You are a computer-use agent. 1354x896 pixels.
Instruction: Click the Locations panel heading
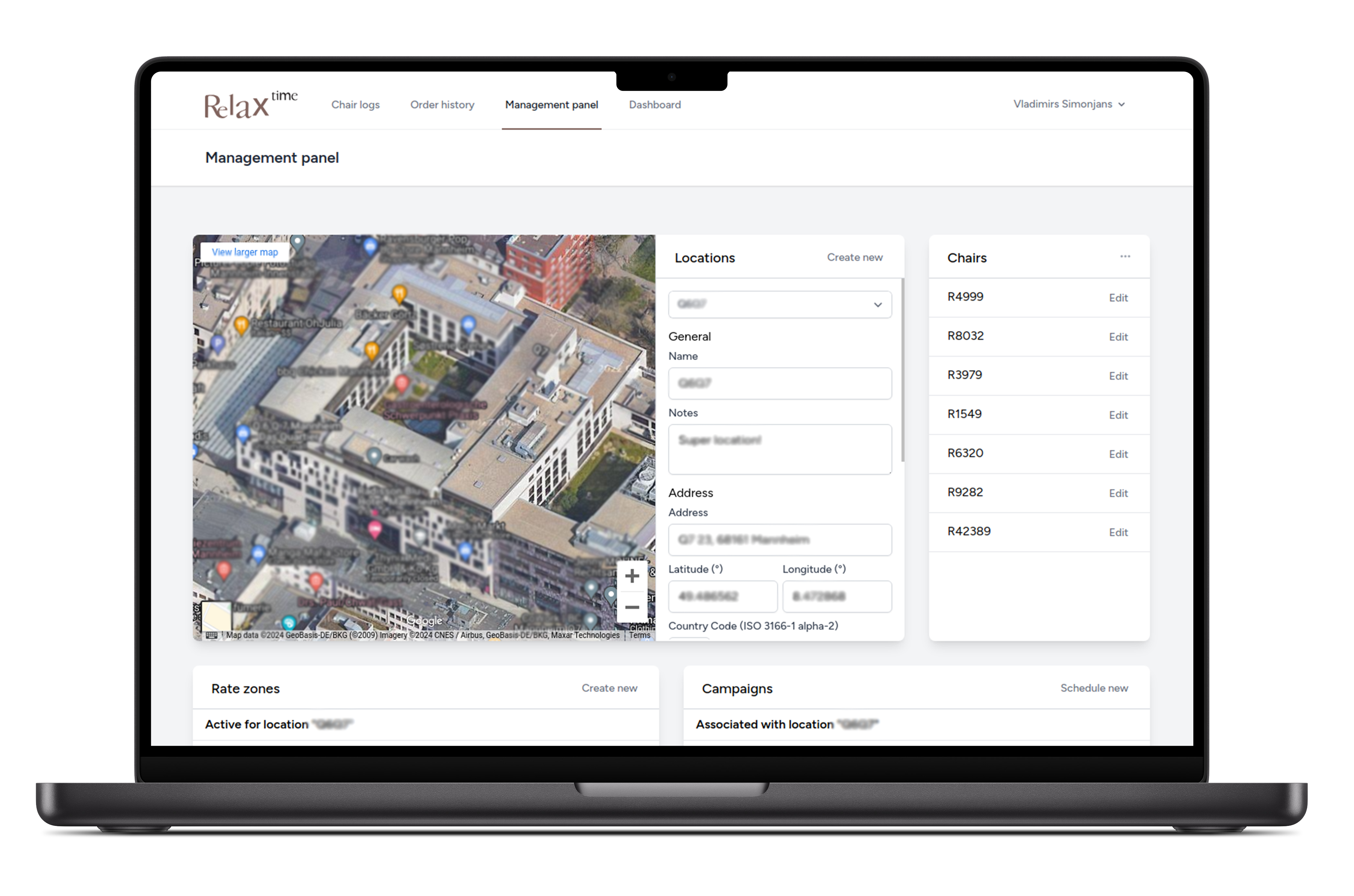704,258
